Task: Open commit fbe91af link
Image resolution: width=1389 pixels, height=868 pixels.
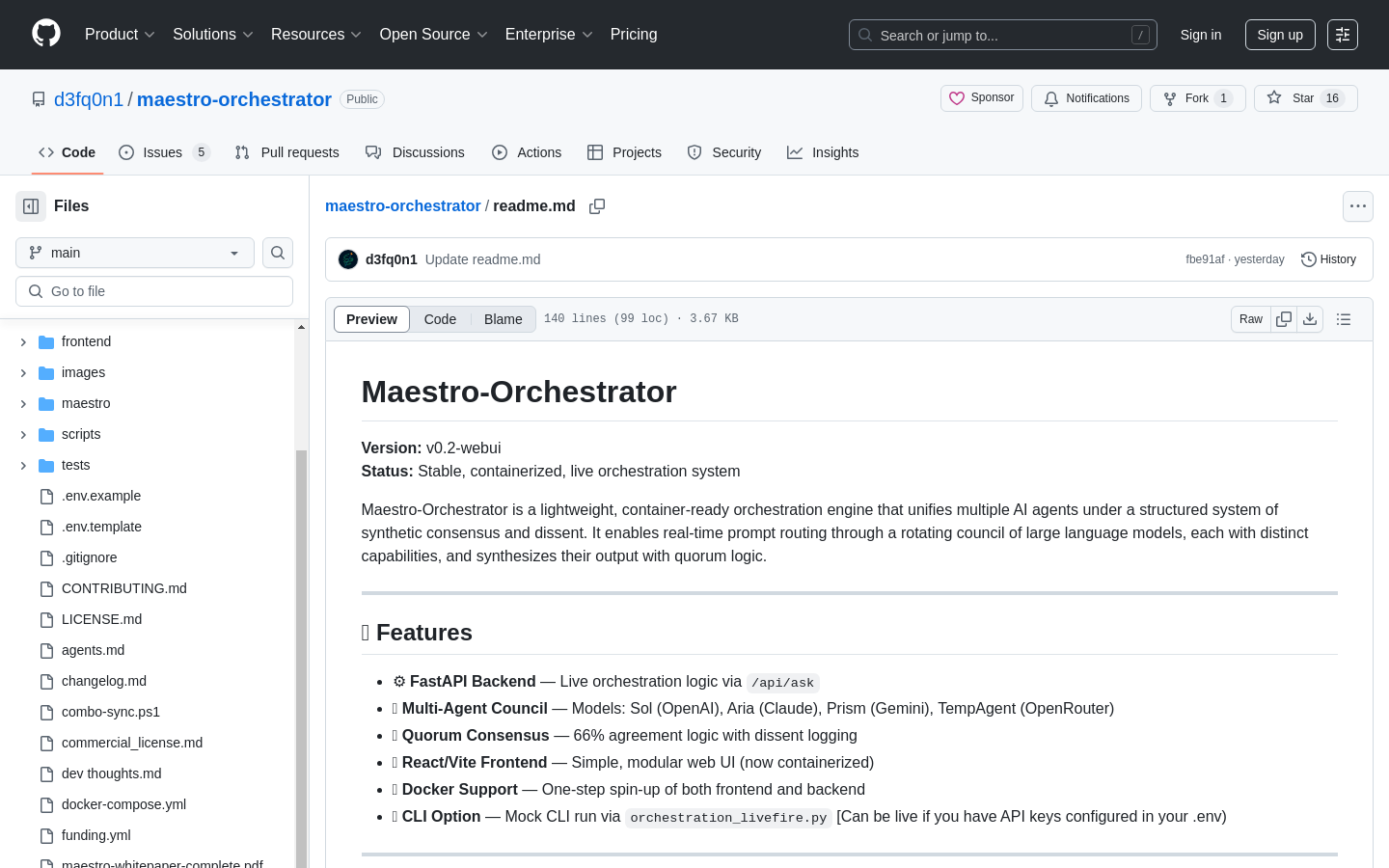Action: pos(1205,259)
